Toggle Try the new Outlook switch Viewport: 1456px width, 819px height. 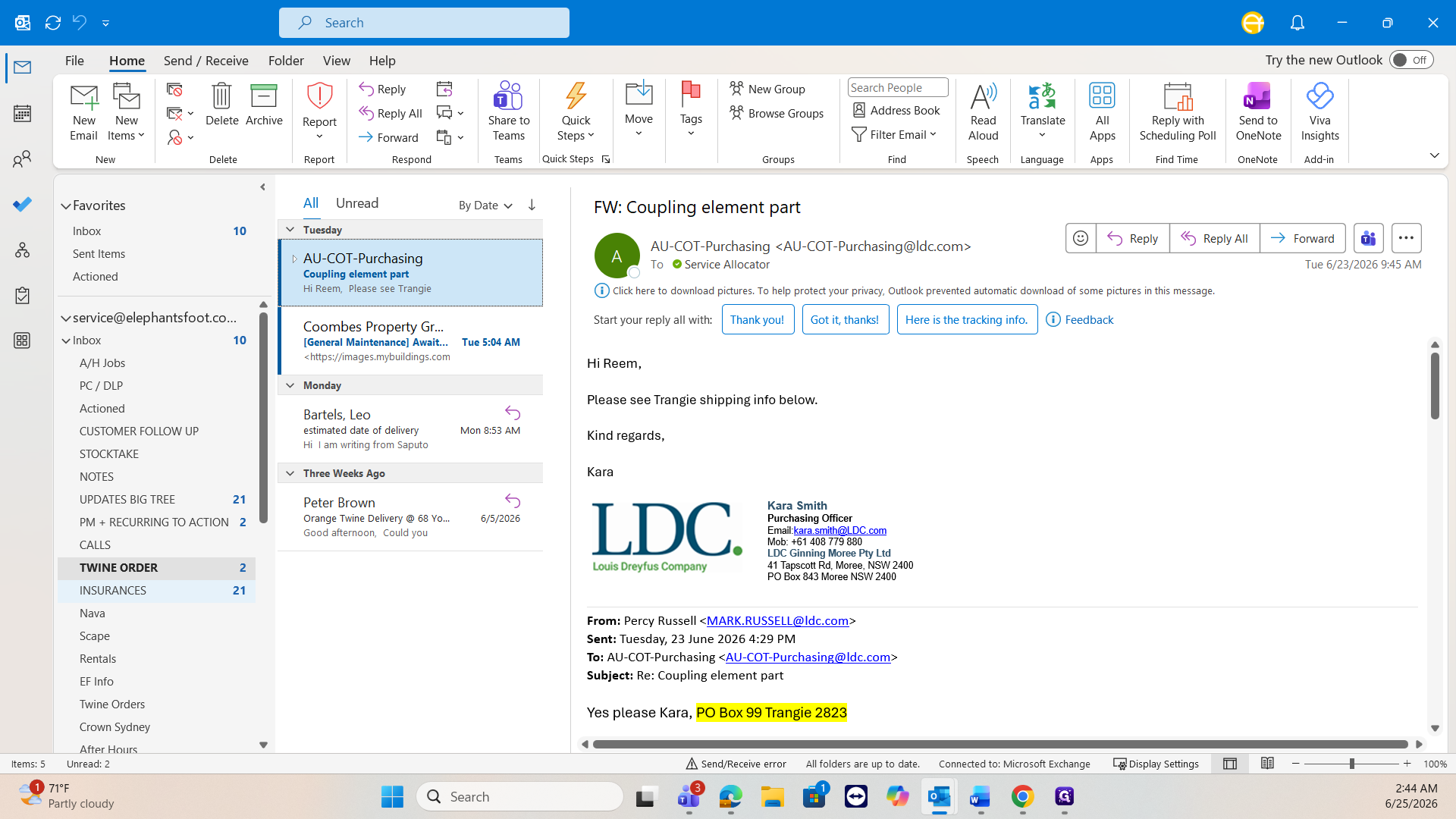[1411, 60]
